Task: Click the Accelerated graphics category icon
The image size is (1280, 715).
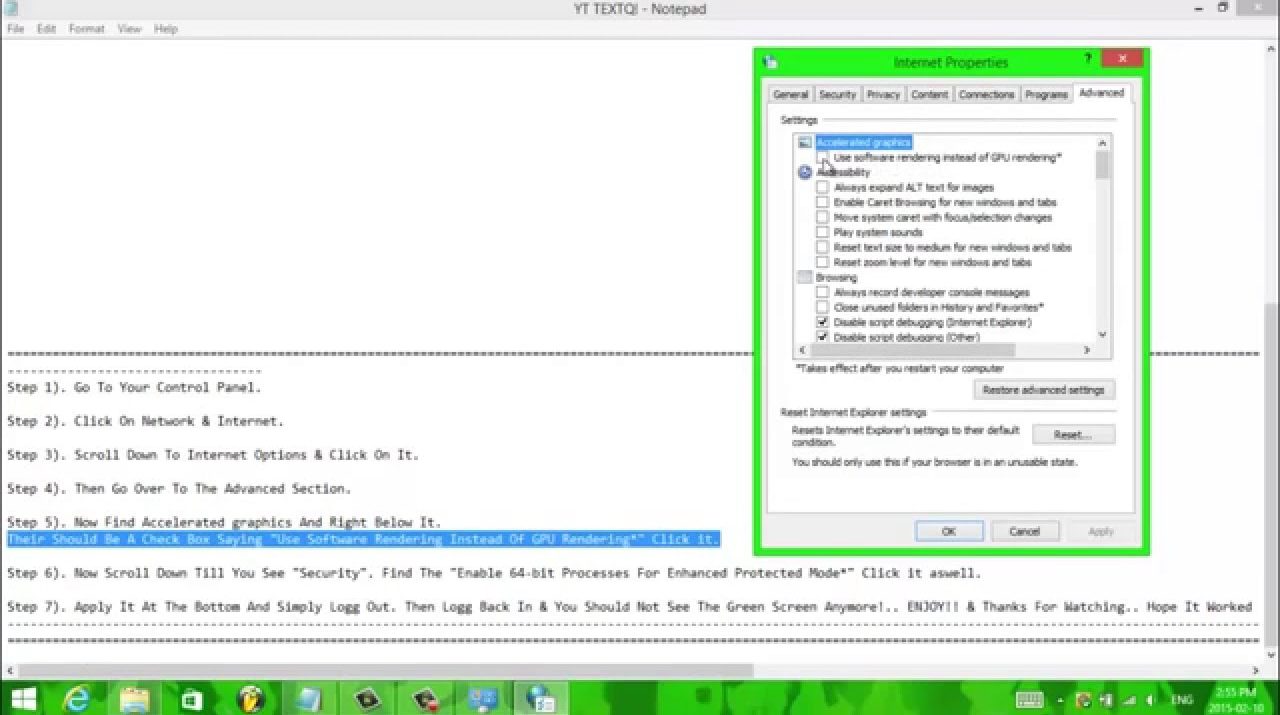Action: (805, 143)
